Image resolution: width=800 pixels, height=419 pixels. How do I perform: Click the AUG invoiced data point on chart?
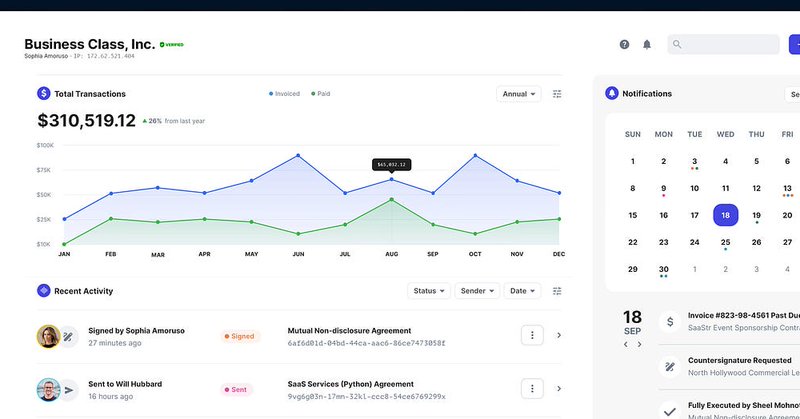coord(391,180)
